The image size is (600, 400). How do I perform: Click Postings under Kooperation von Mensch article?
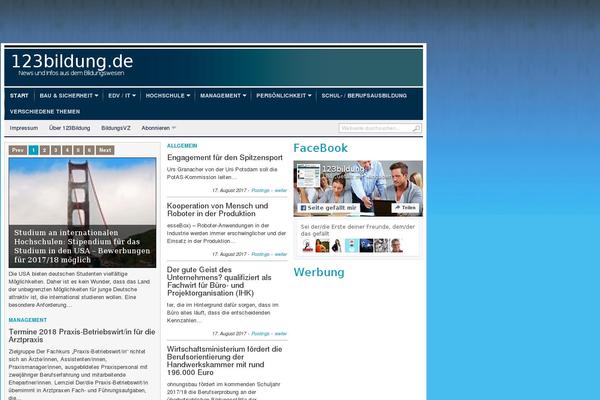point(261,254)
